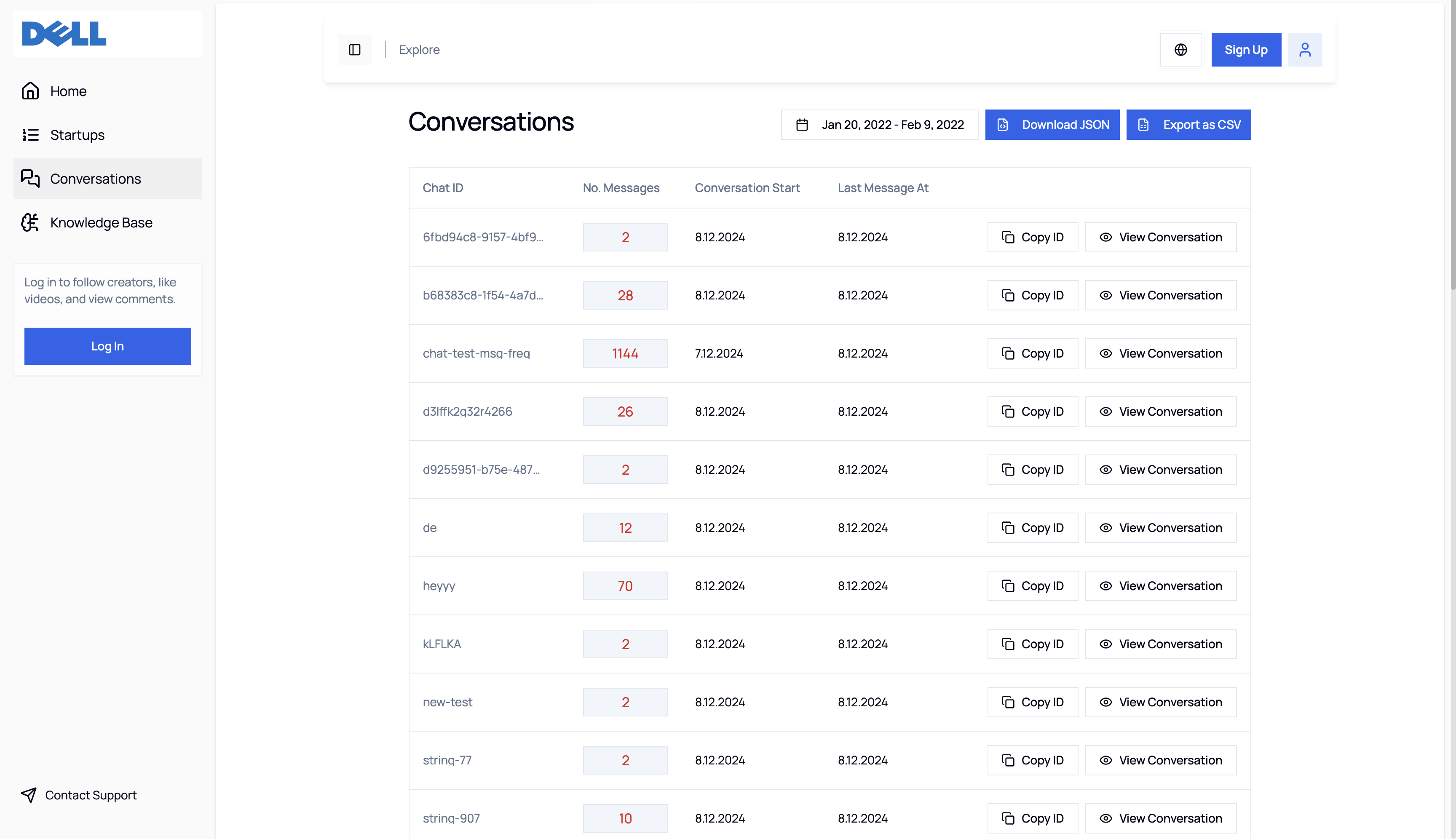Click the Knowledge Base brain icon
Viewport: 1456px width, 839px height.
point(30,222)
